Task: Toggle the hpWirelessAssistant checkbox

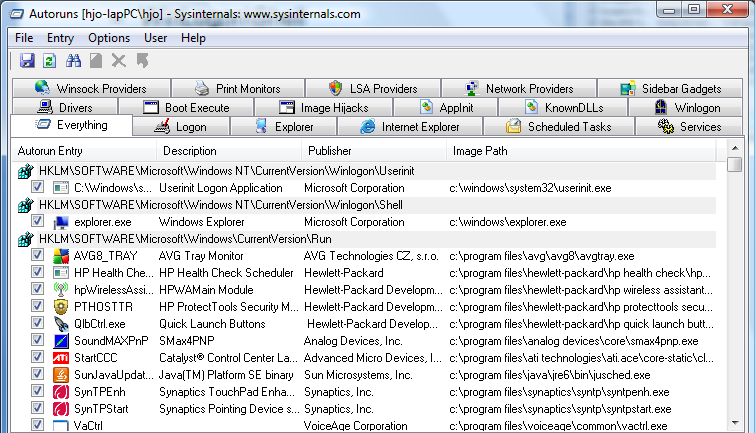Action: tap(37, 289)
